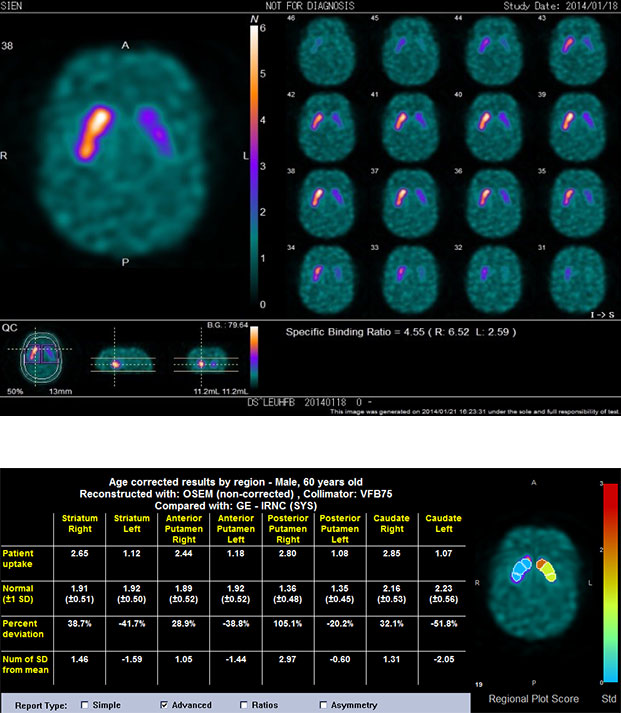
Task: Click the Percent deviation row label
Action: (23, 628)
